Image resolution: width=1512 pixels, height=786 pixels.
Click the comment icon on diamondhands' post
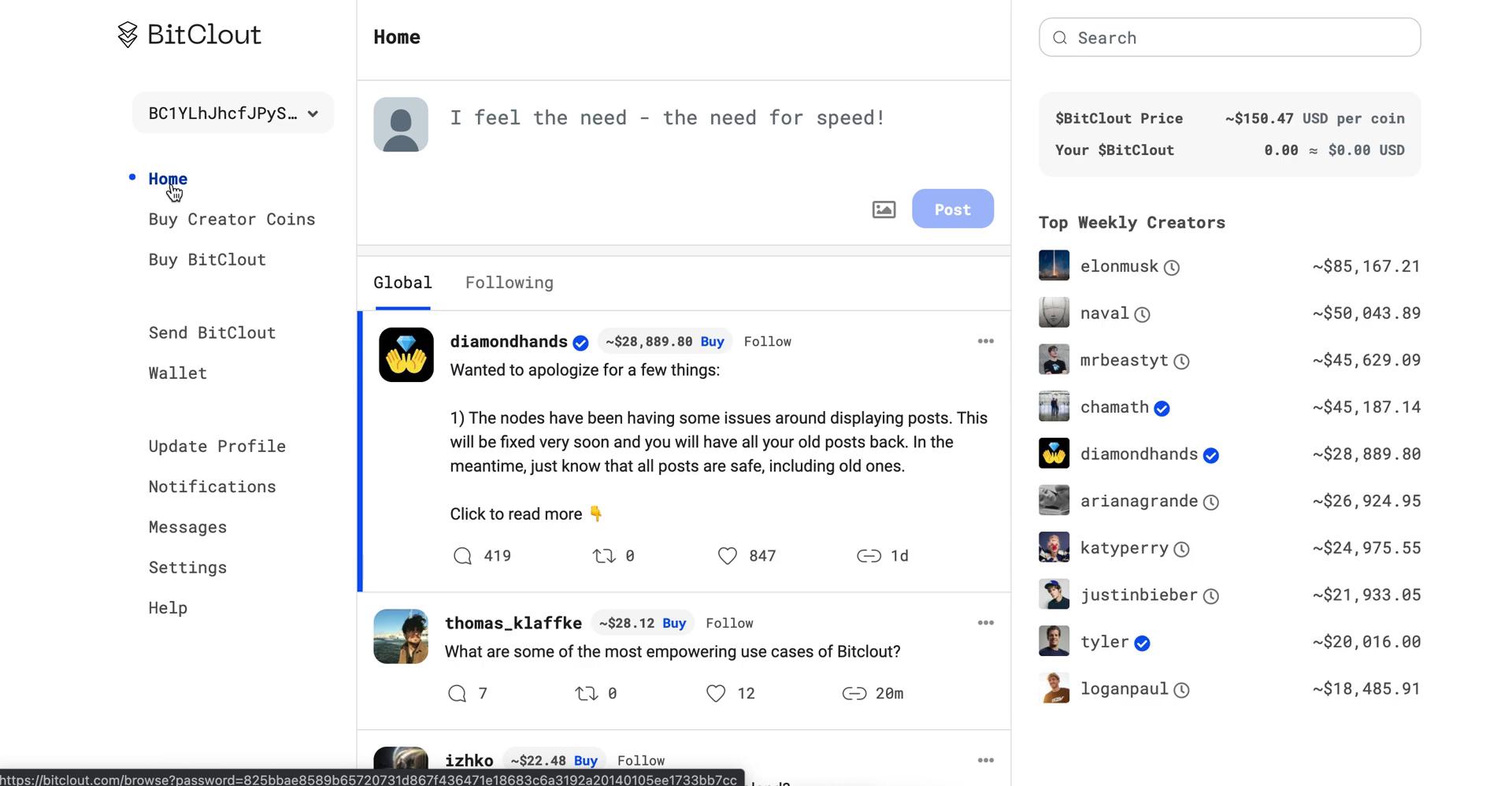[461, 555]
